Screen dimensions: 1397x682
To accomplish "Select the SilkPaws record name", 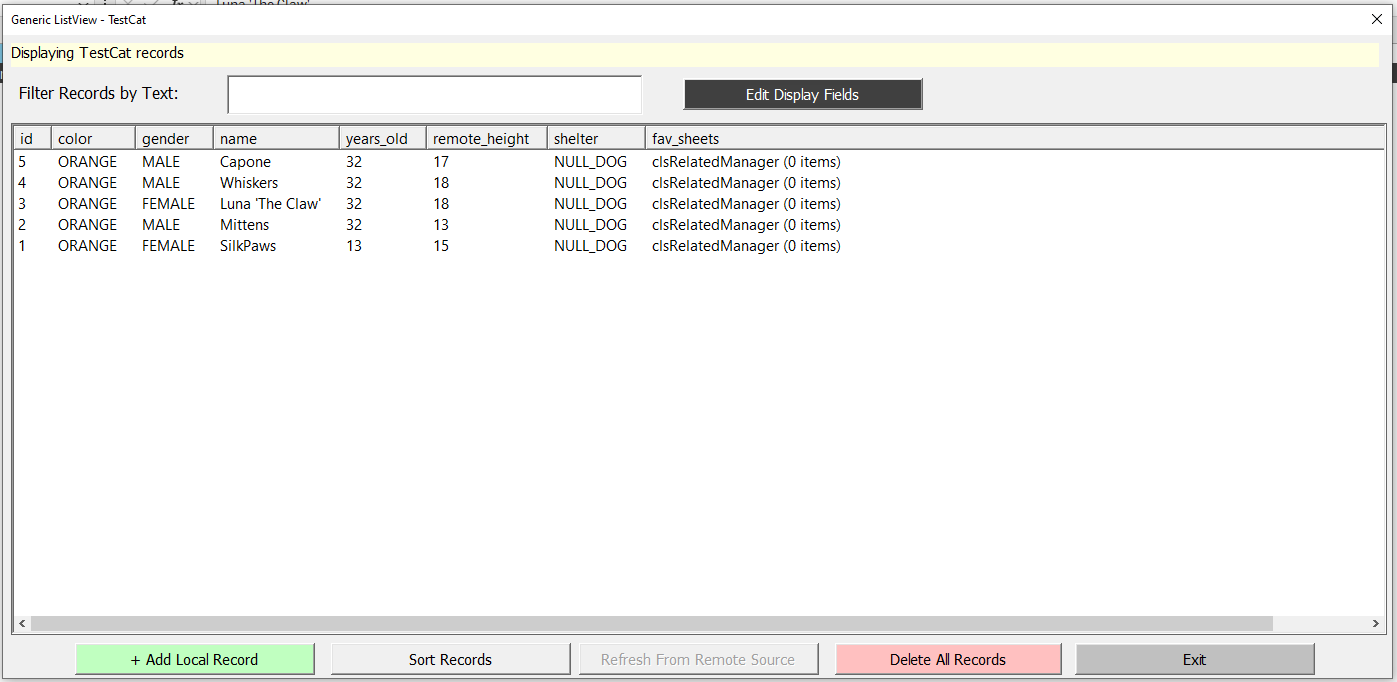I will (248, 246).
